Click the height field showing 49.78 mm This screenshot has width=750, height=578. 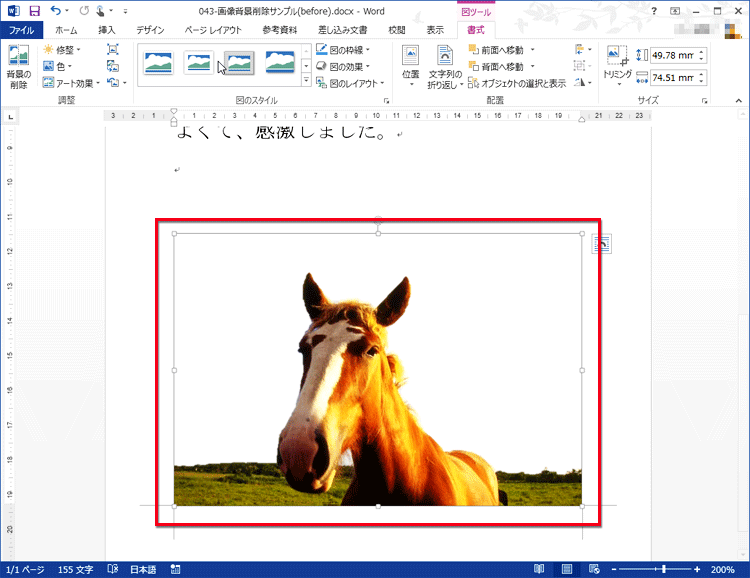coord(674,56)
